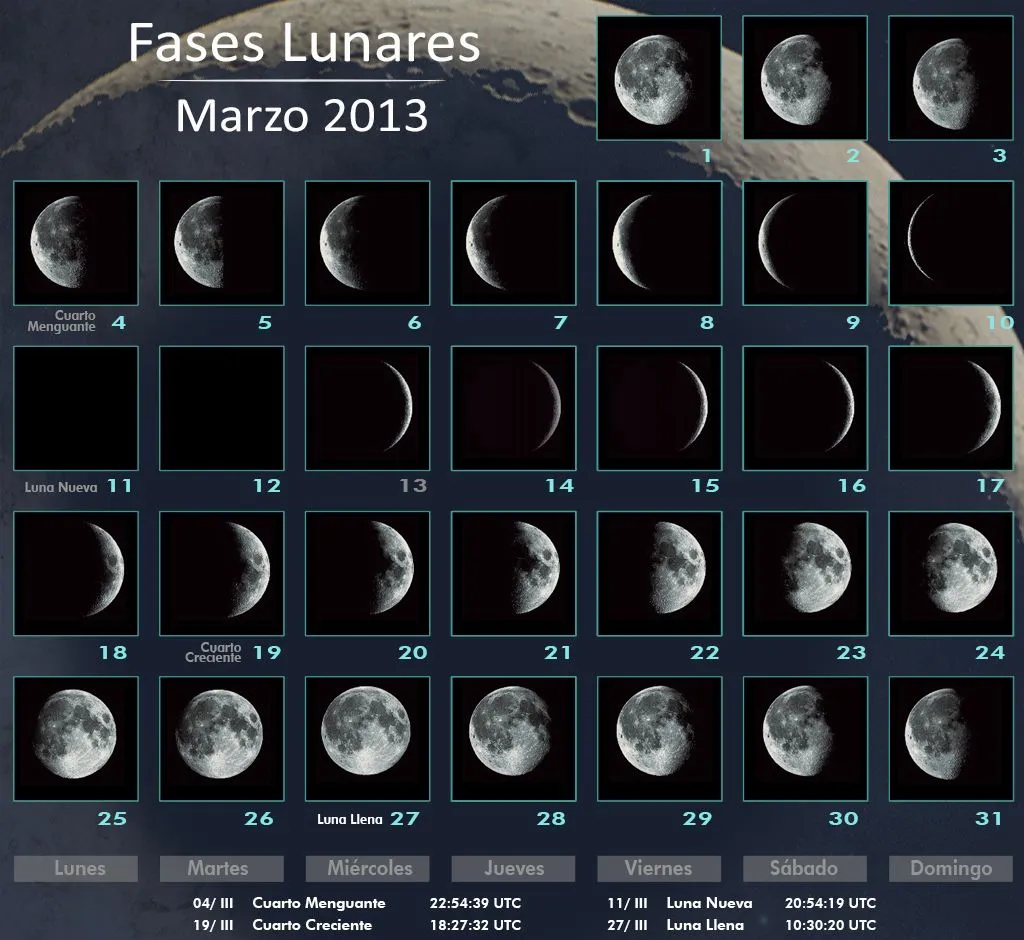
Task: Click the moon image for day 23
Action: point(805,574)
